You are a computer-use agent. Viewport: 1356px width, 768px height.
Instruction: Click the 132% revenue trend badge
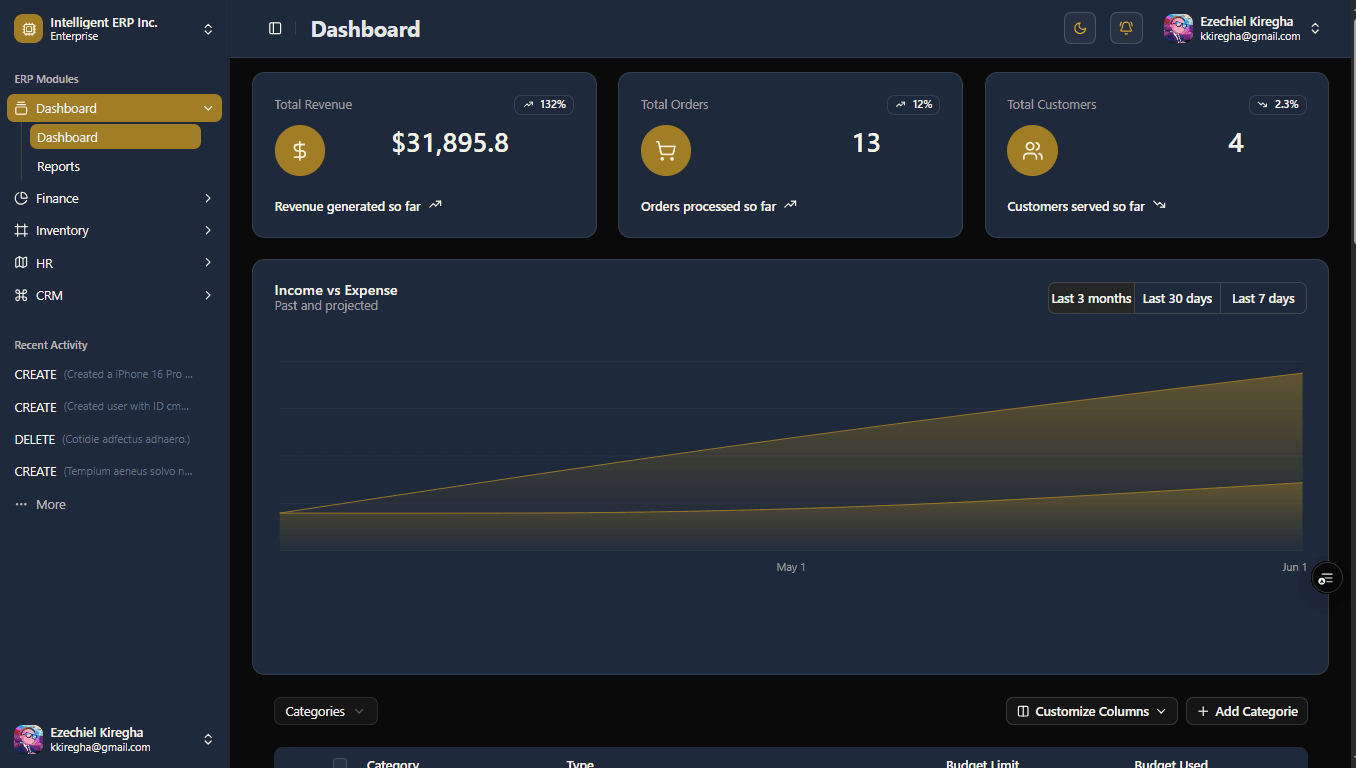pyautogui.click(x=544, y=104)
